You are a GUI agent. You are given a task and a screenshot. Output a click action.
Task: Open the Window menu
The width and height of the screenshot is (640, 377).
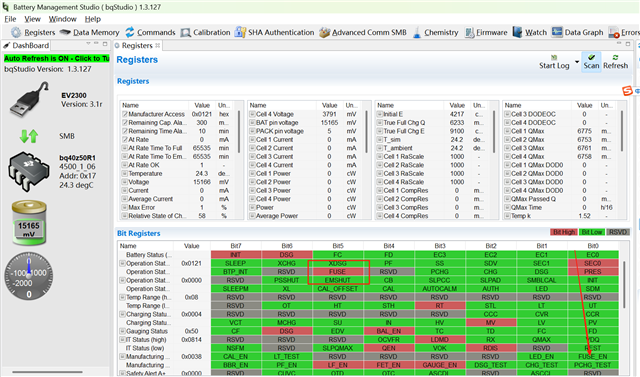point(62,19)
